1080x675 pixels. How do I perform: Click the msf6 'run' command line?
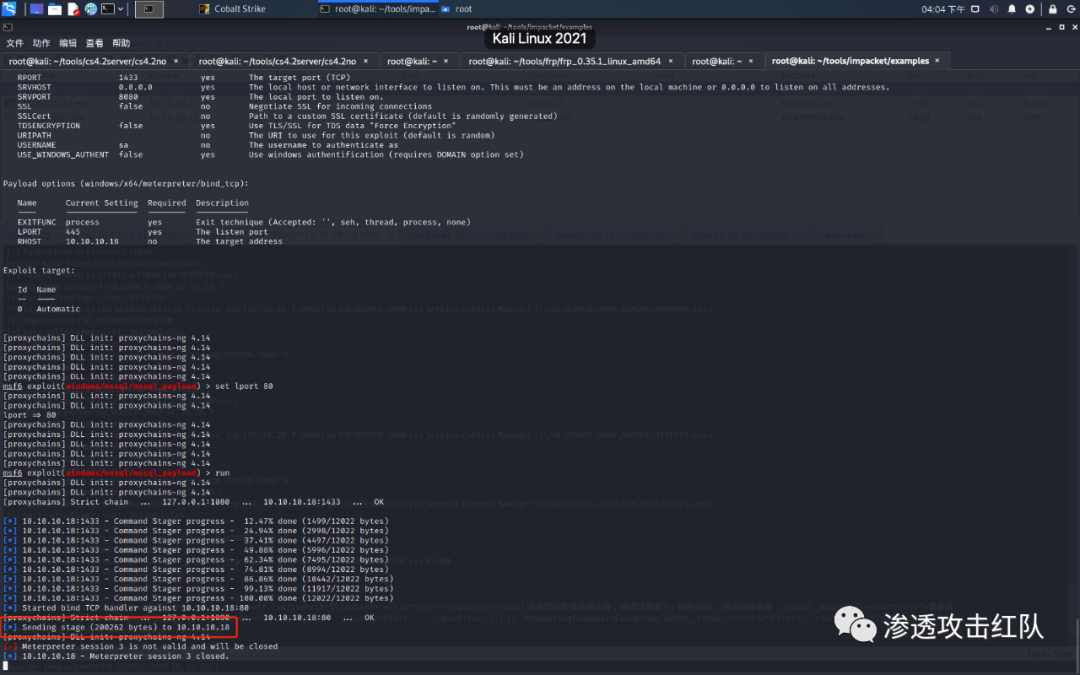(x=116, y=472)
